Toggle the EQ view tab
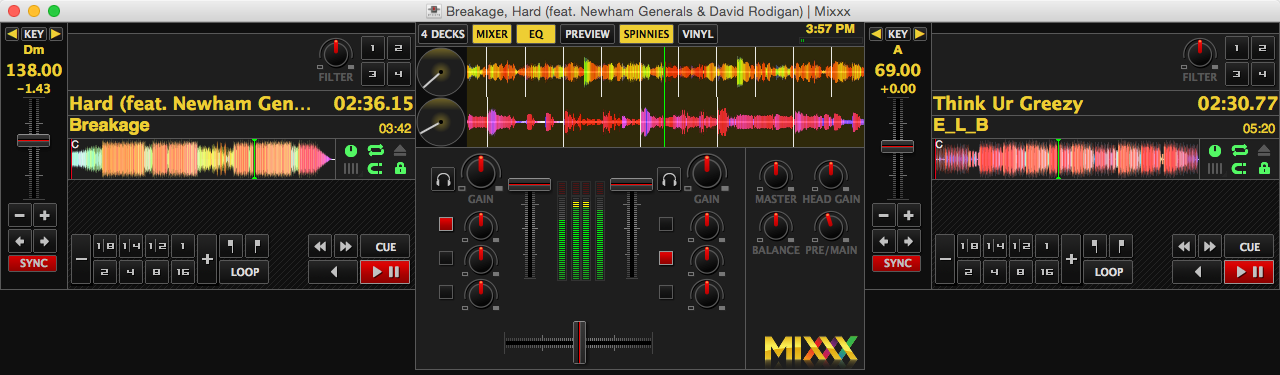Image resolution: width=1280 pixels, height=375 pixels. tap(536, 34)
